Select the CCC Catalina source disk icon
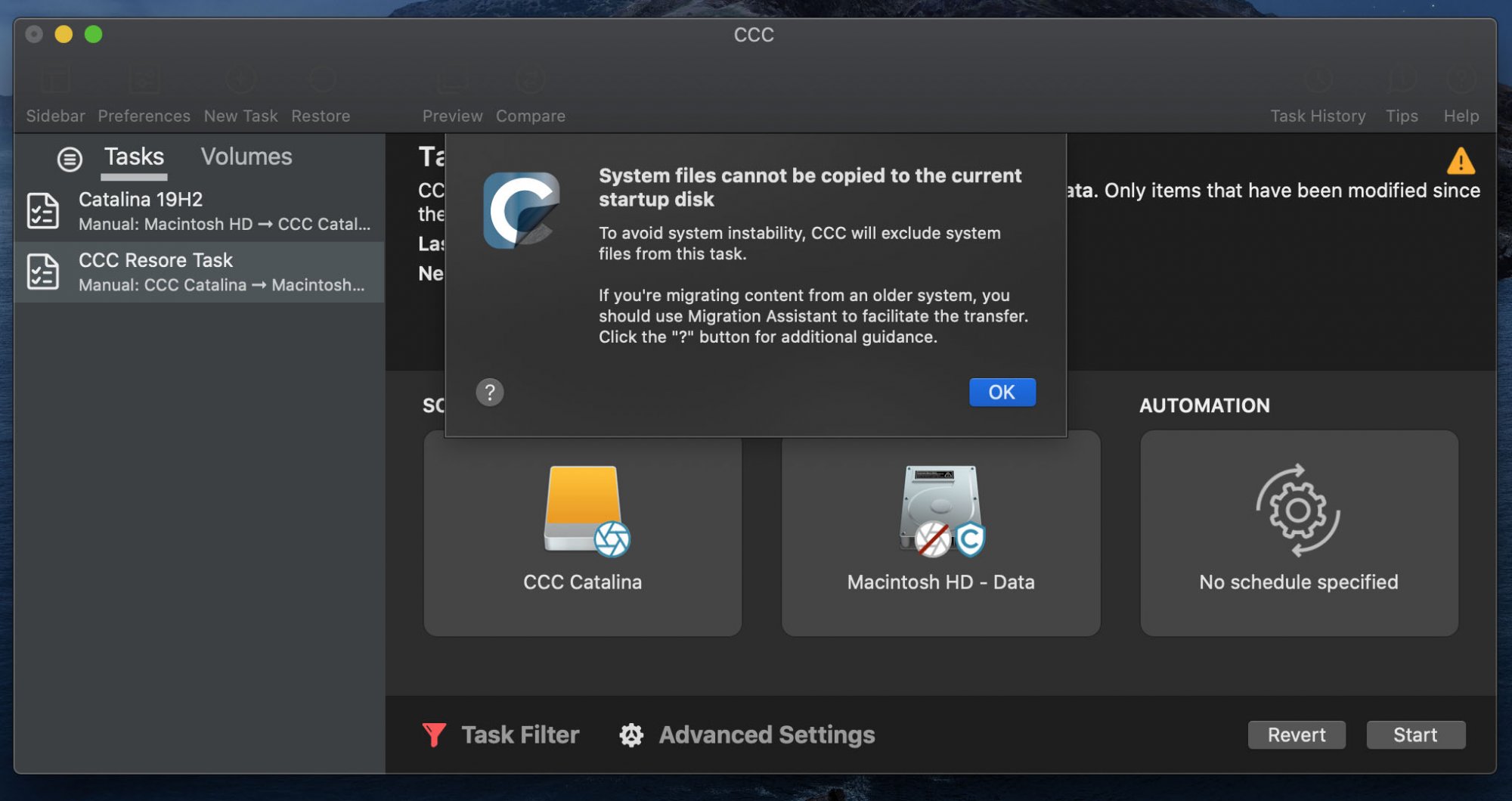Viewport: 1512px width, 801px height. point(586,511)
